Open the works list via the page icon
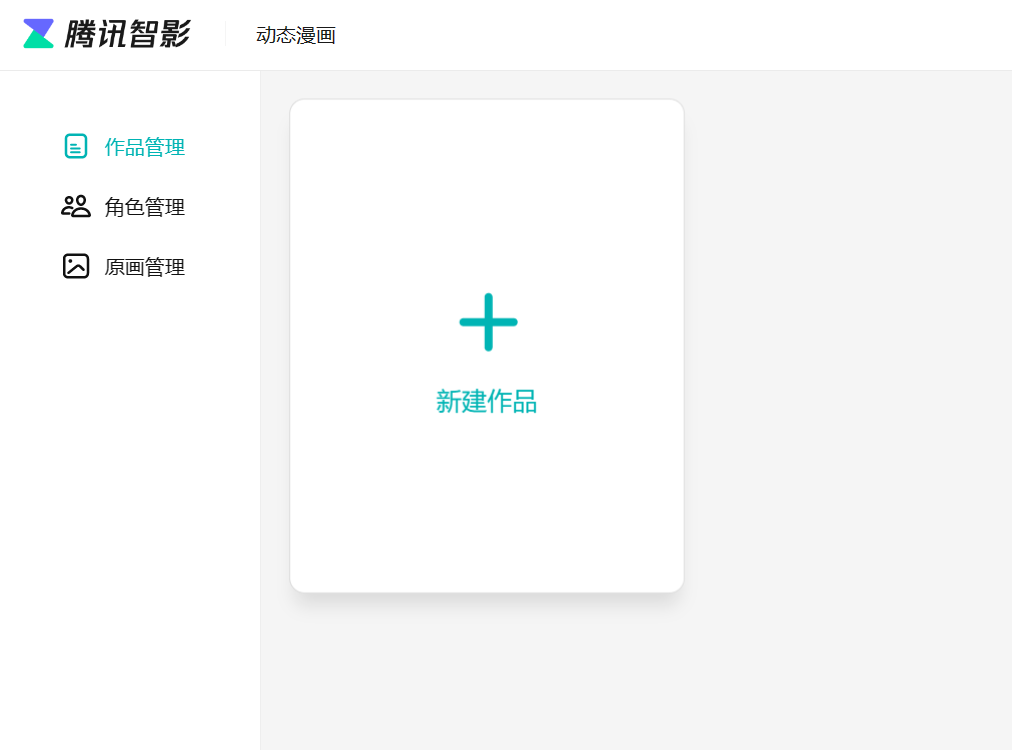 pyautogui.click(x=76, y=146)
